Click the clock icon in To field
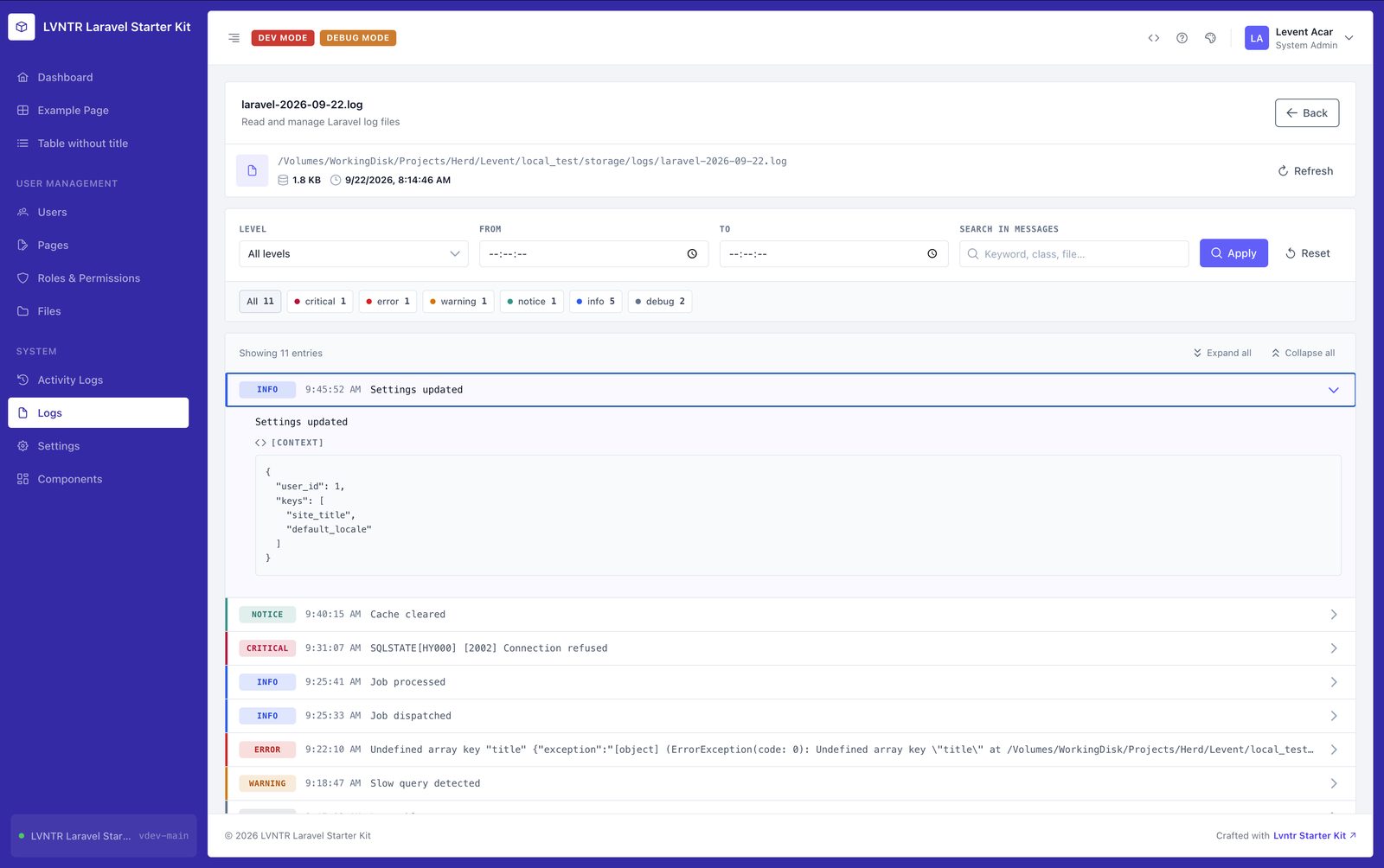The image size is (1384, 868). click(x=932, y=254)
